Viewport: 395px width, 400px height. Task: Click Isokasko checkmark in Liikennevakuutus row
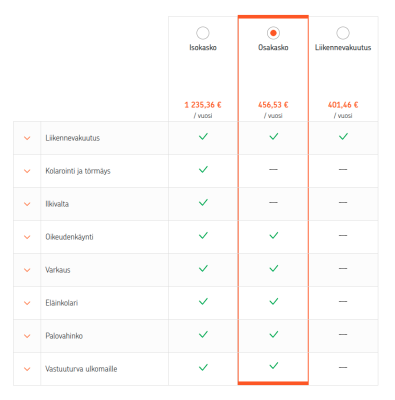(203, 136)
